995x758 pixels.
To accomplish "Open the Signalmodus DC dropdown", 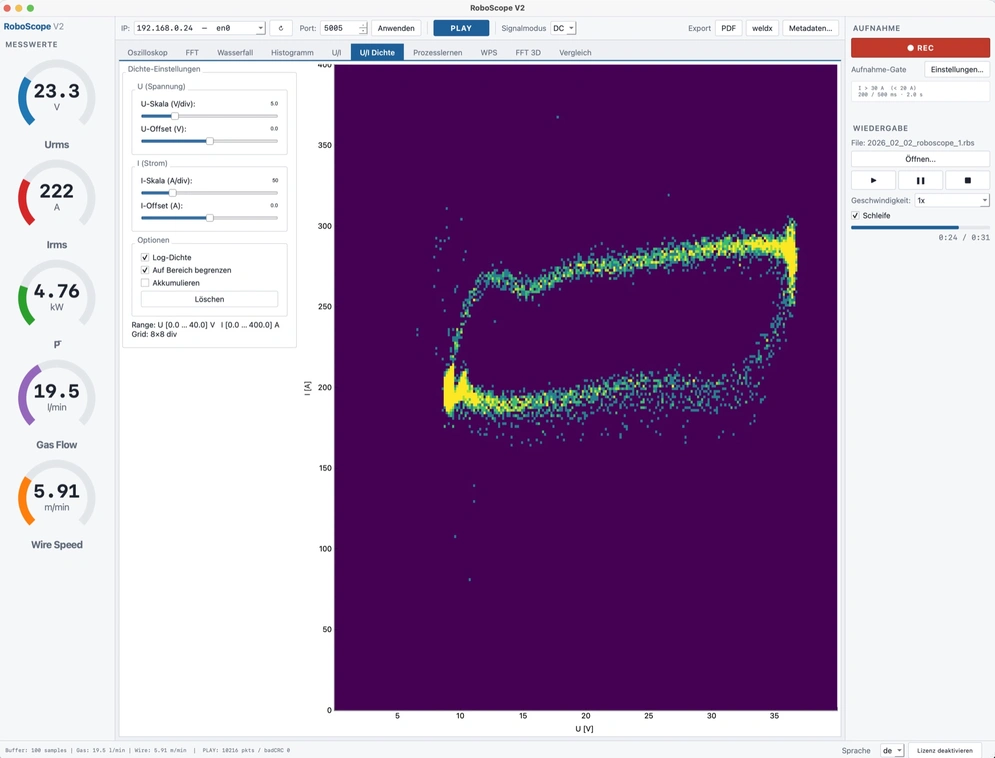I will (563, 28).
